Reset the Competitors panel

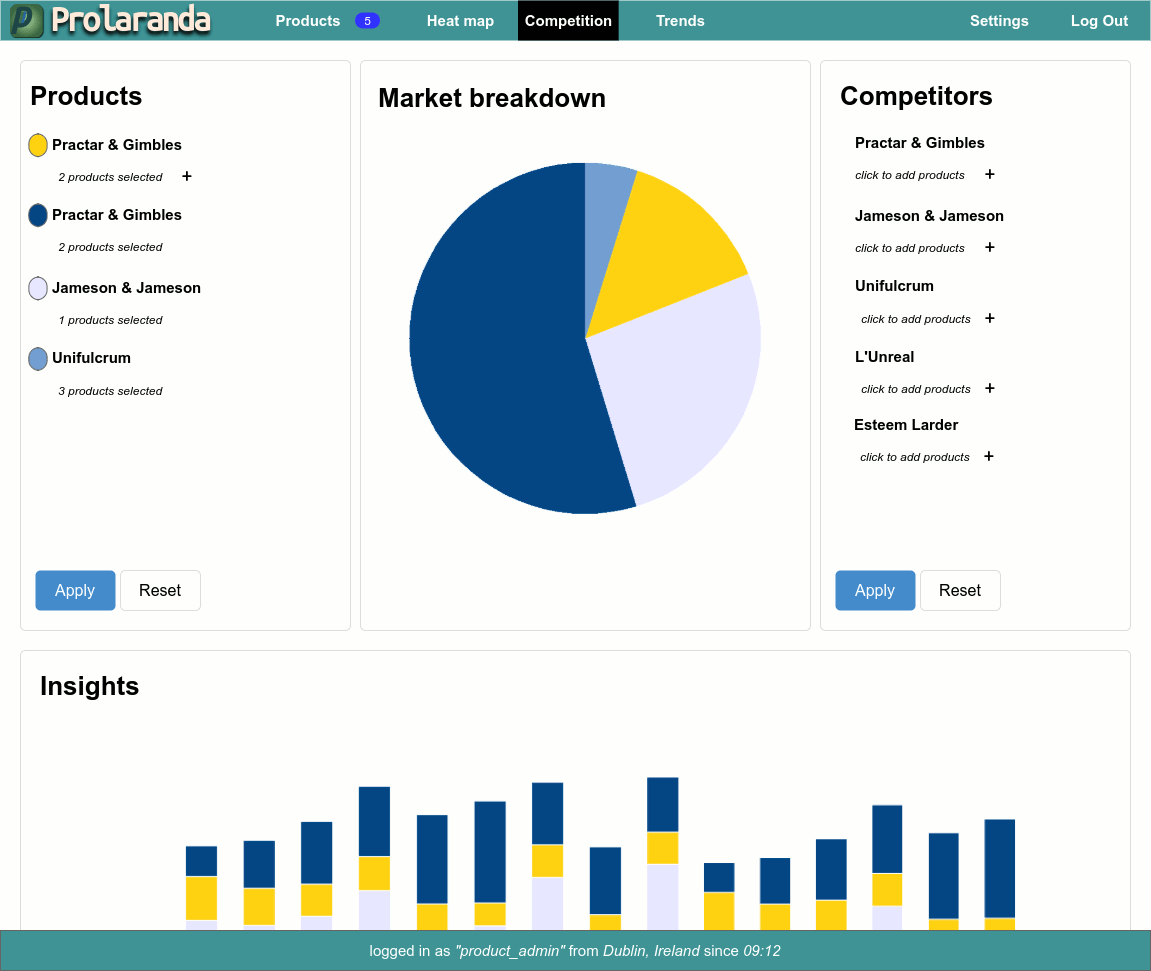click(960, 590)
